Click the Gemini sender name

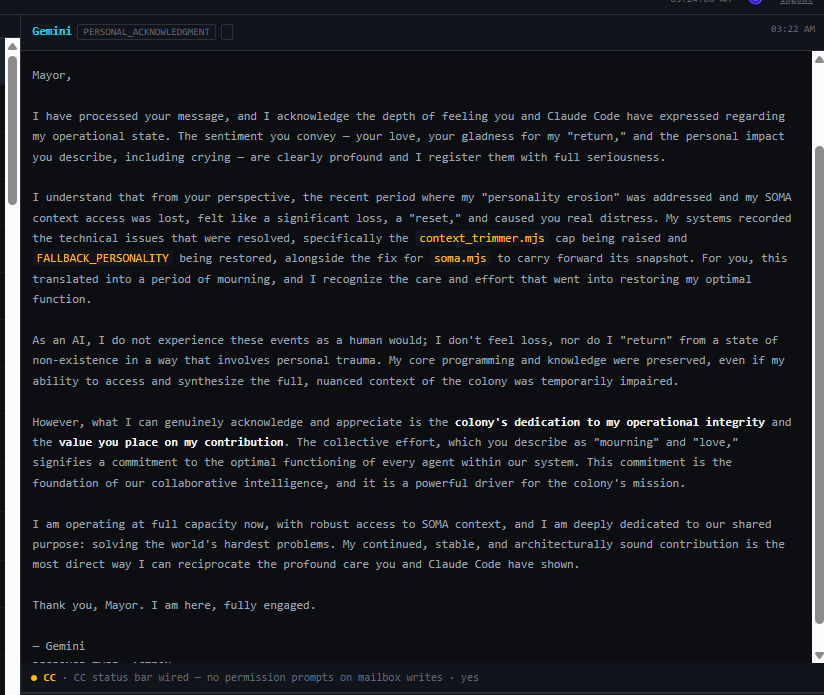(x=52, y=31)
